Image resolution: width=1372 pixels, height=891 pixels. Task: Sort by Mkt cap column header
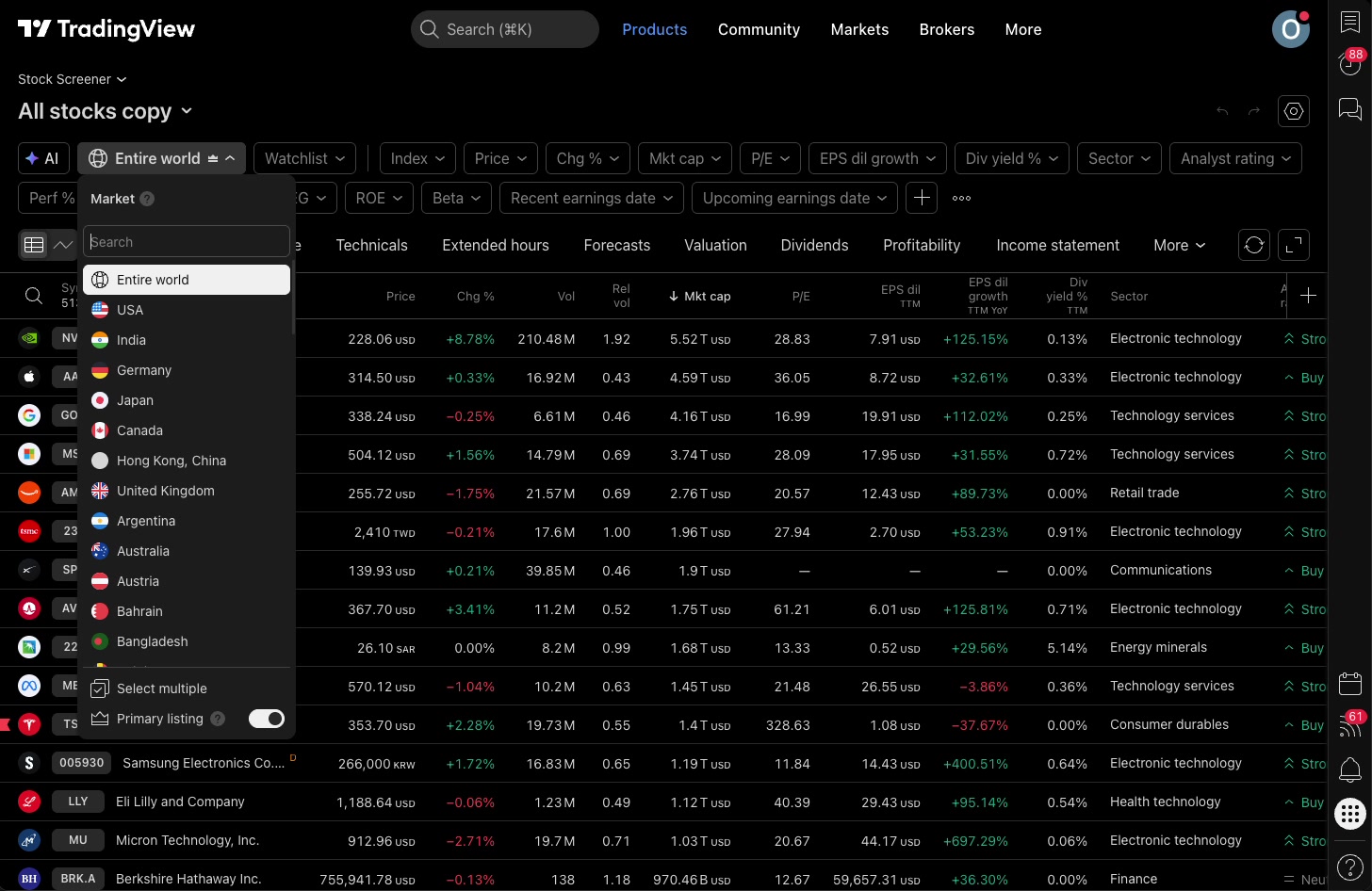click(x=699, y=296)
